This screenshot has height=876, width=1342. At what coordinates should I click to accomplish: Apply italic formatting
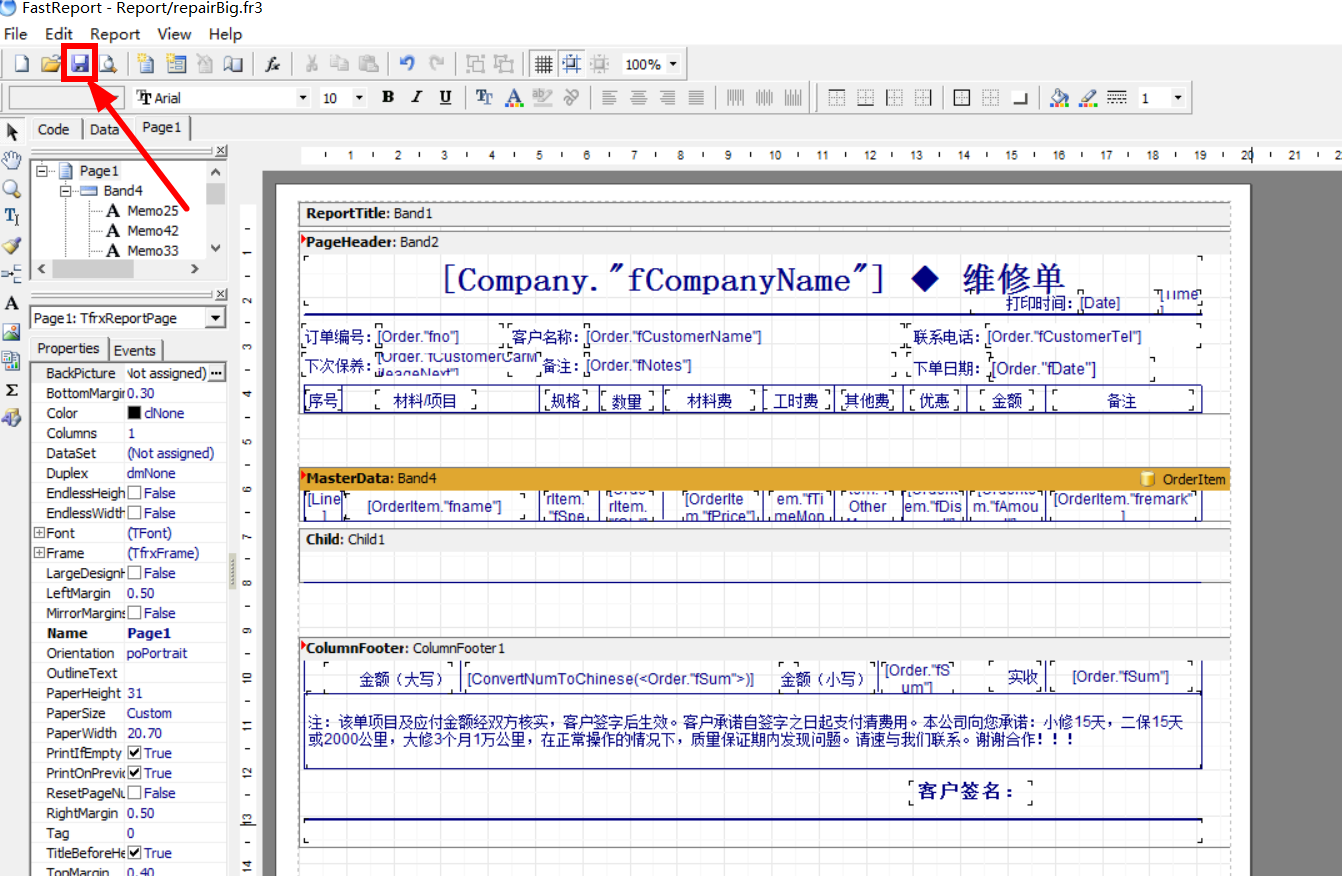[x=417, y=97]
